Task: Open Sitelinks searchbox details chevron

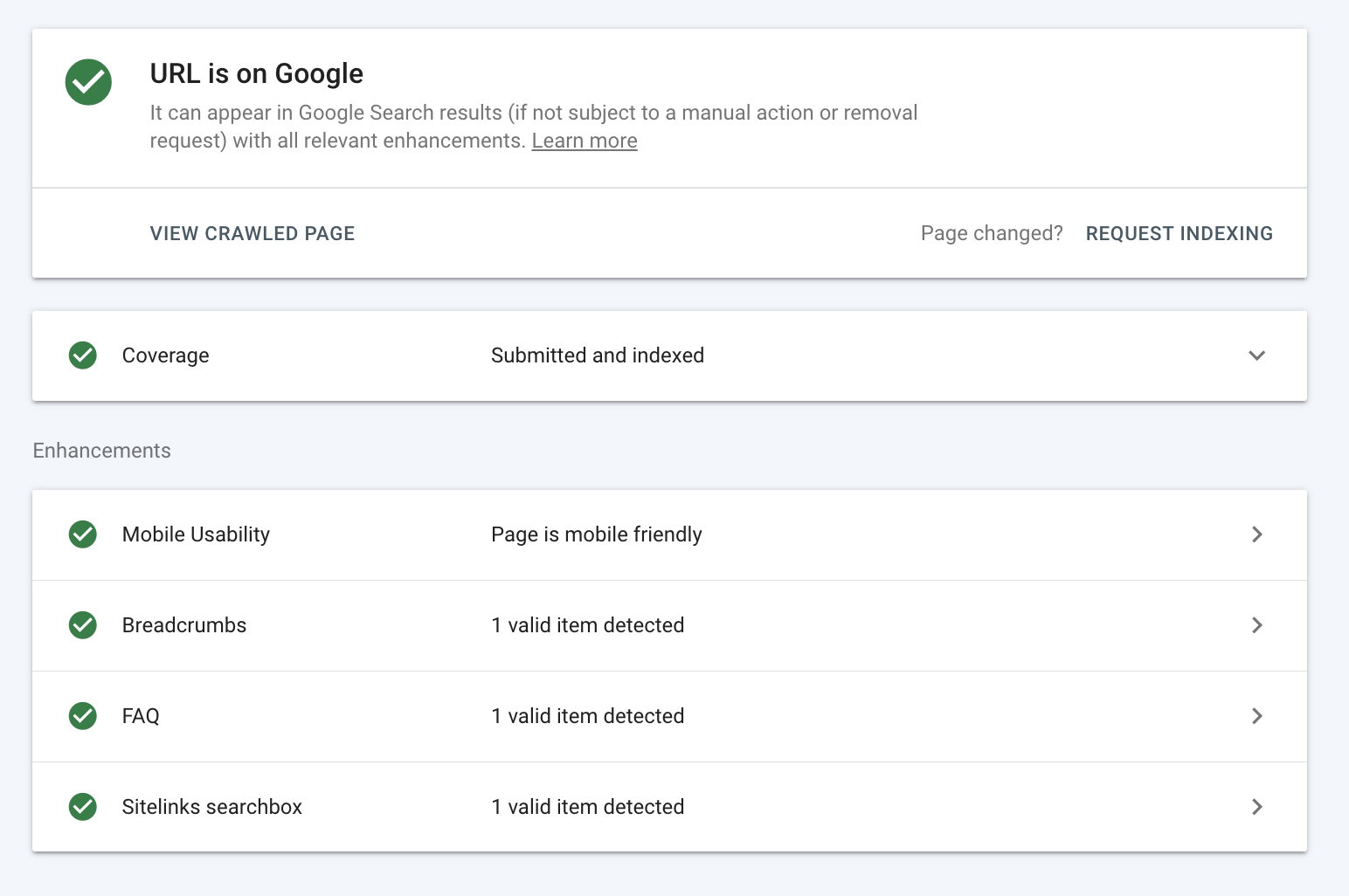Action: 1256,807
